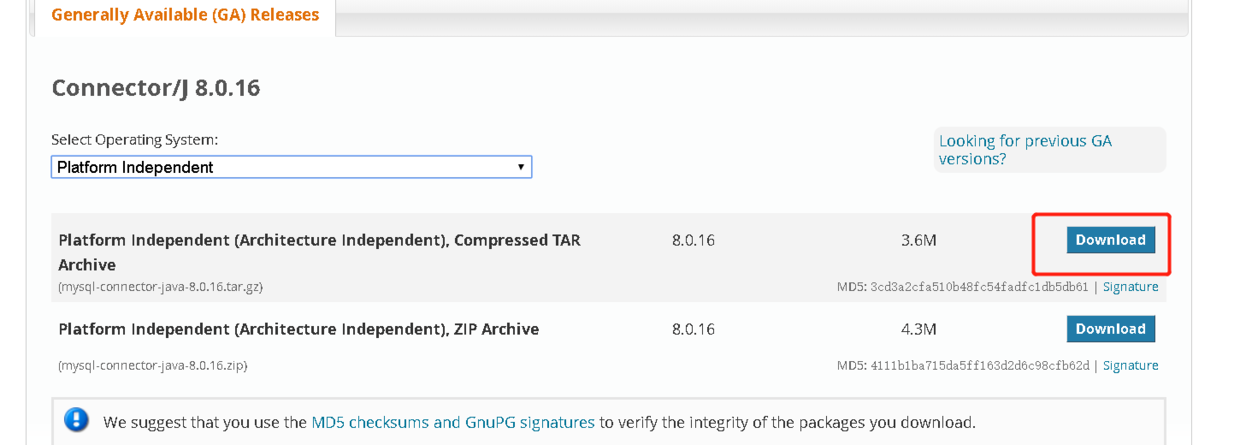The image size is (1240, 445).
Task: Click the arrow of the operating system selector
Action: click(521, 167)
